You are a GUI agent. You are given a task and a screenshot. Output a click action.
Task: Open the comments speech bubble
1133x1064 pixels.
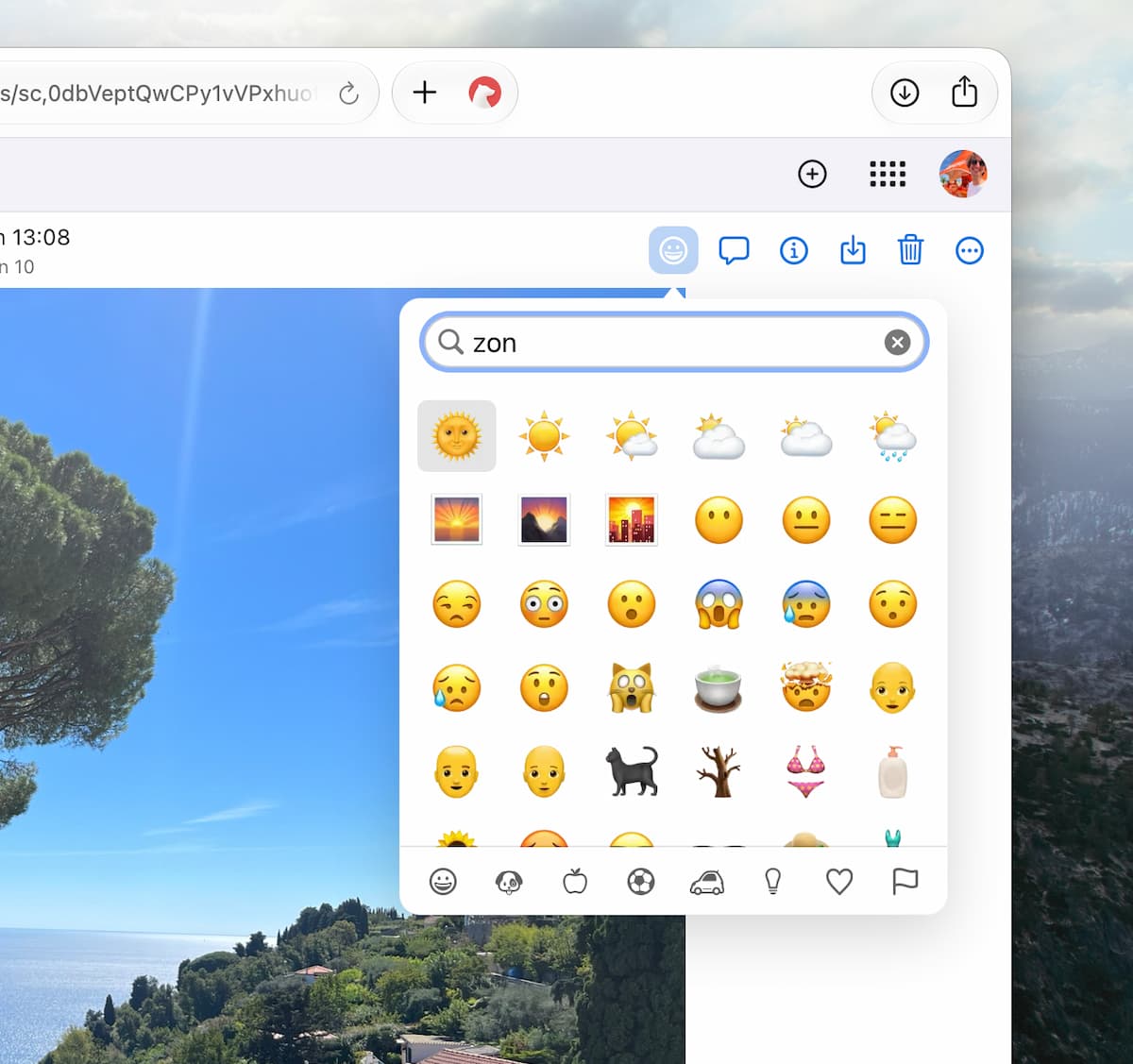click(x=734, y=250)
